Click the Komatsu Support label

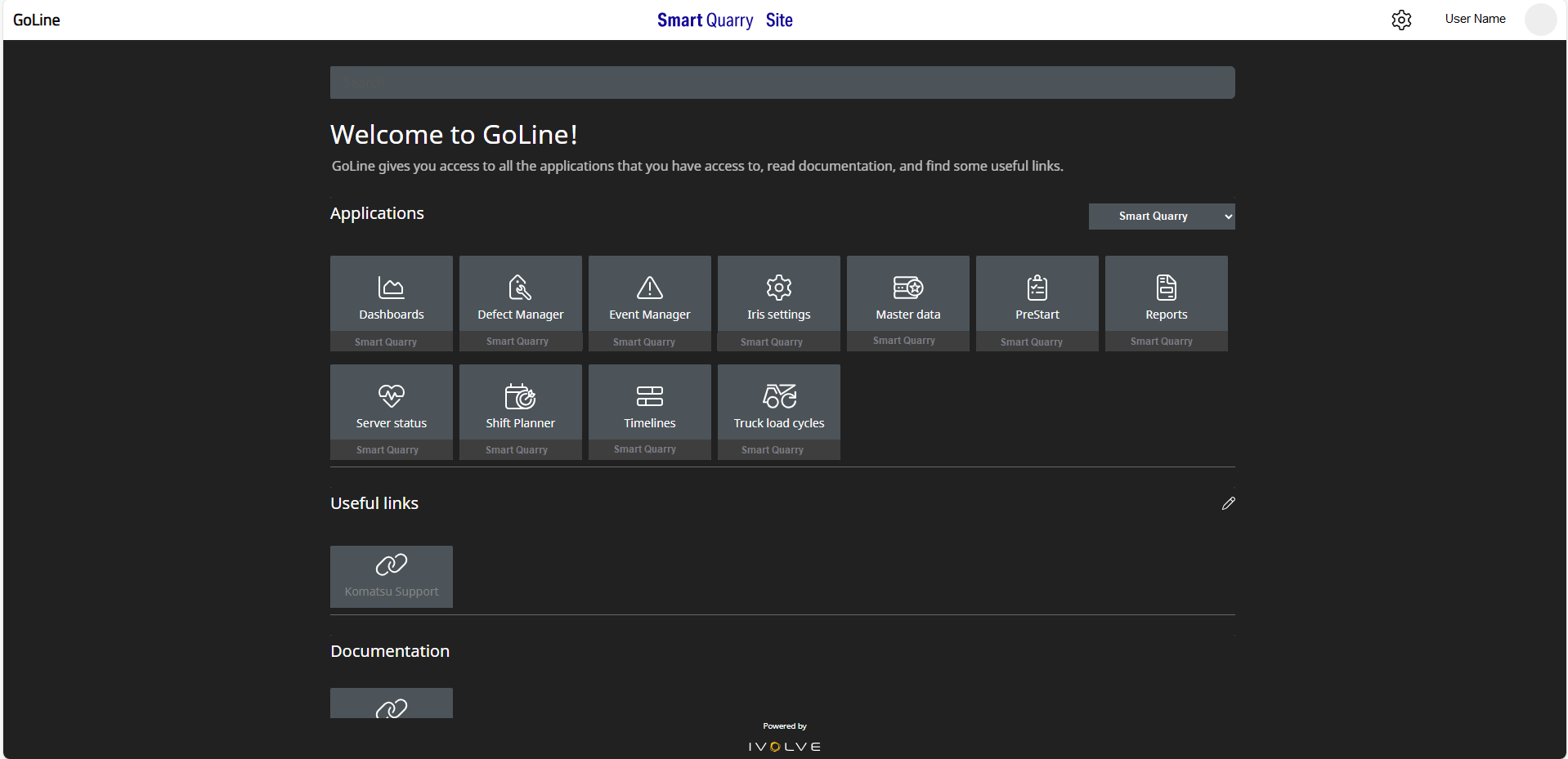click(x=392, y=592)
